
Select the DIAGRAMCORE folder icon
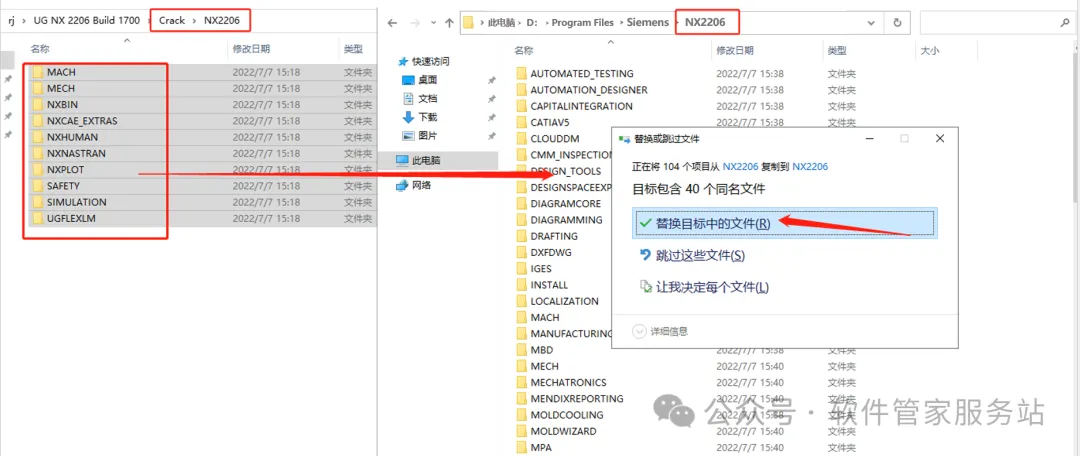(521, 204)
